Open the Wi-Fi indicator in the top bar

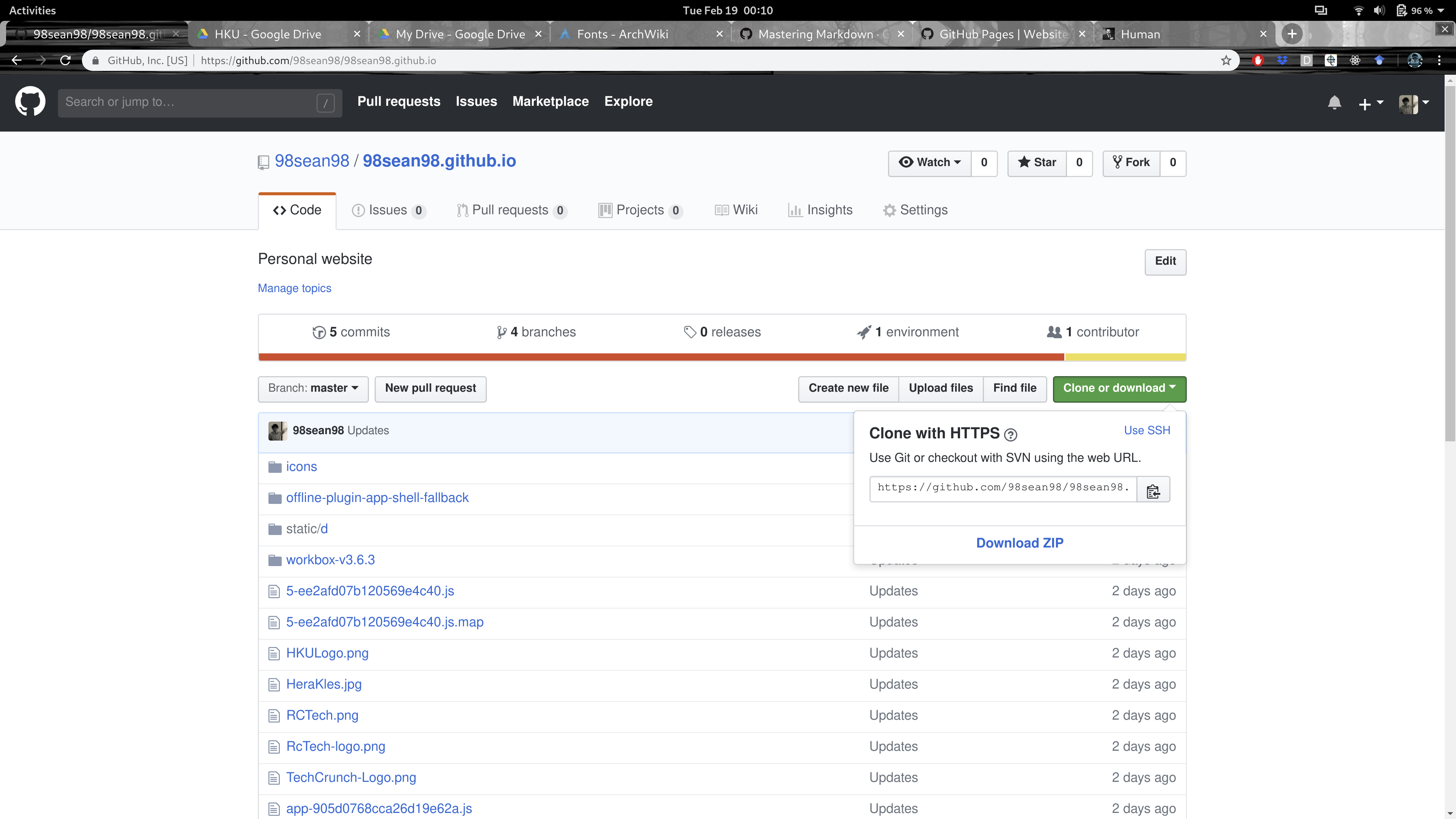click(x=1358, y=10)
